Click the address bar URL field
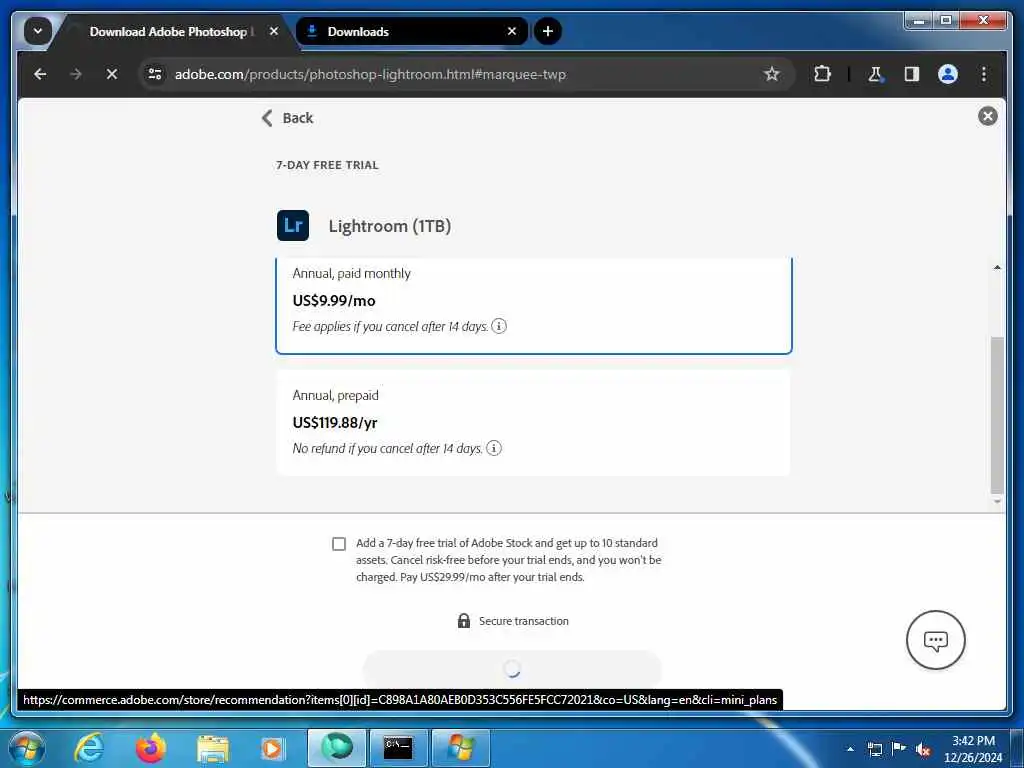Viewport: 1024px width, 768px height. tap(464, 74)
